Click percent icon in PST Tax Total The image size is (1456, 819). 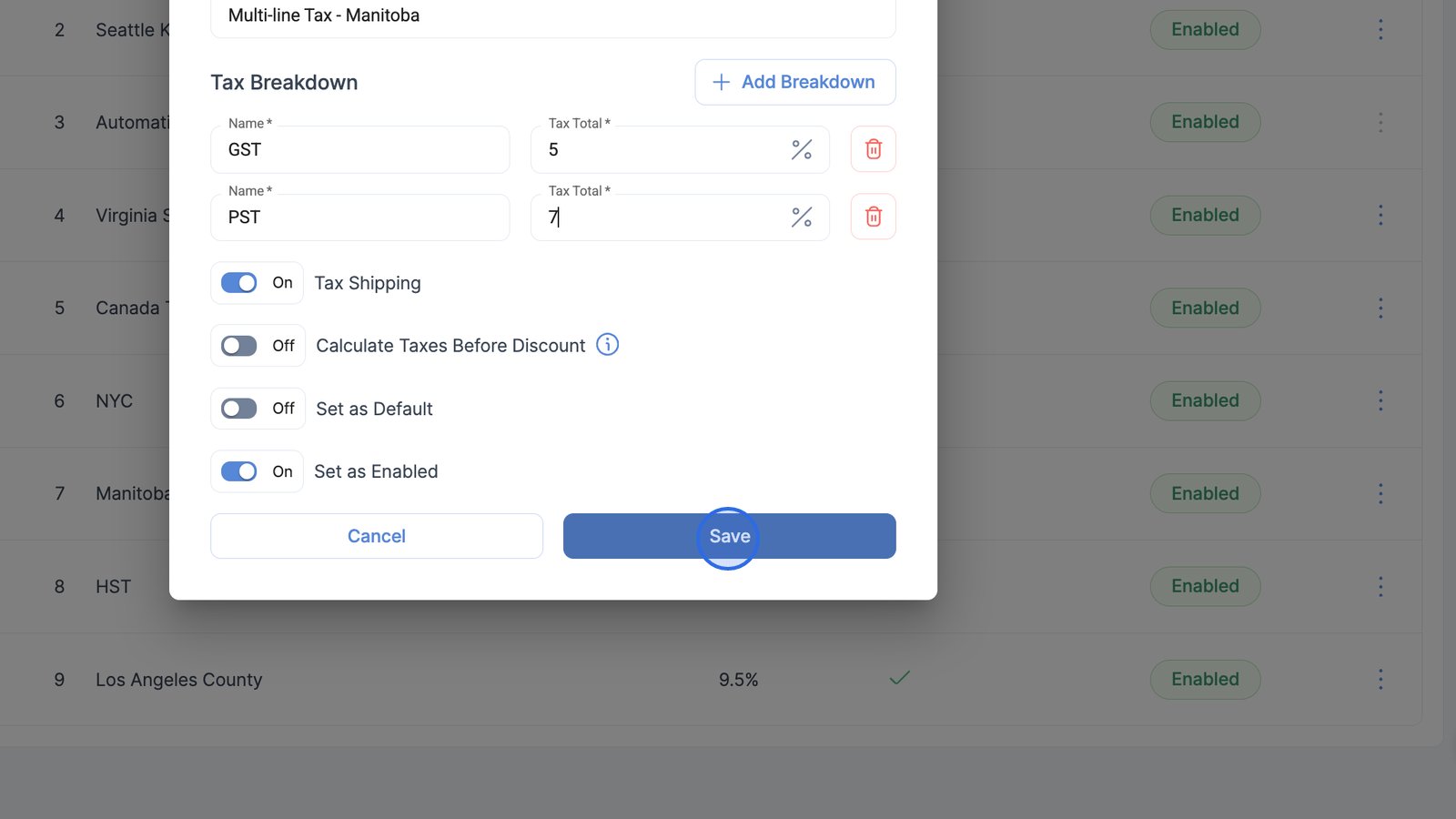point(801,217)
